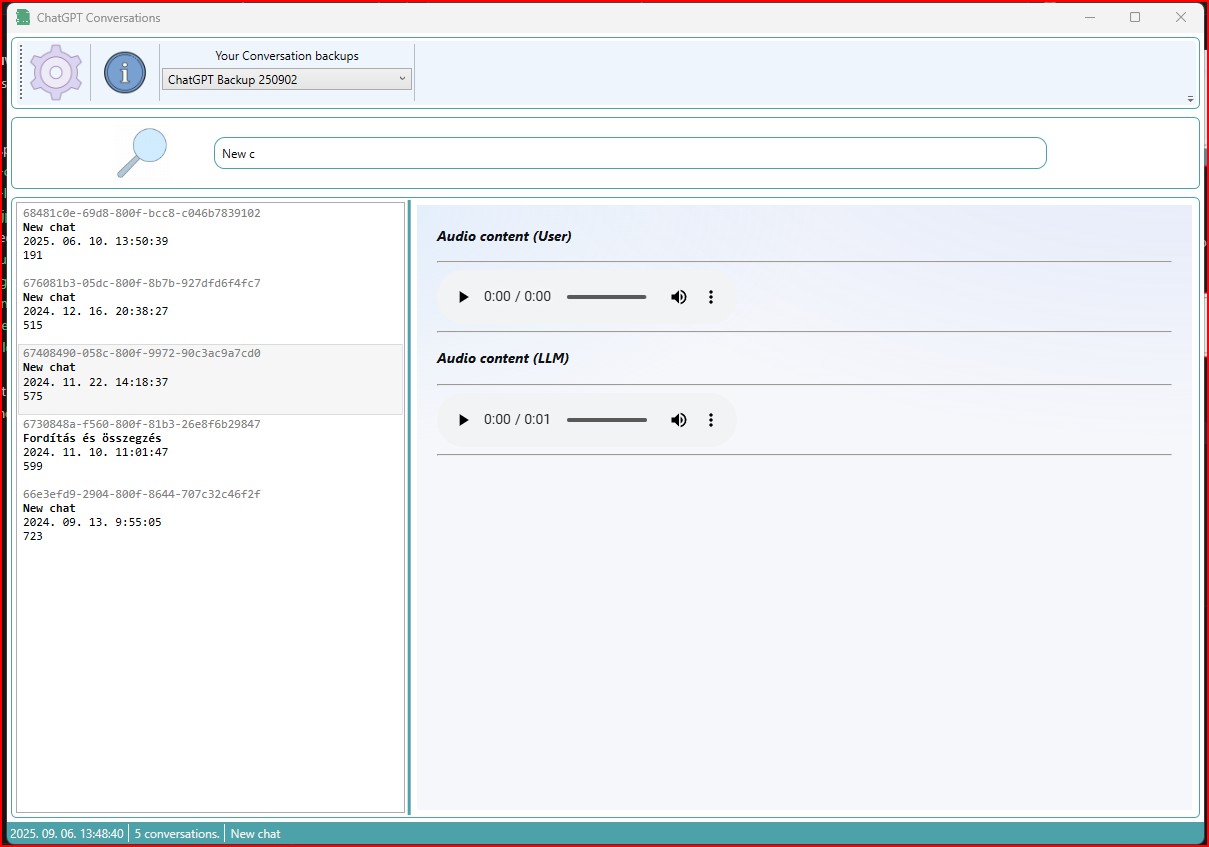Click the blue info icon
The image size is (1209, 847).
point(125,72)
